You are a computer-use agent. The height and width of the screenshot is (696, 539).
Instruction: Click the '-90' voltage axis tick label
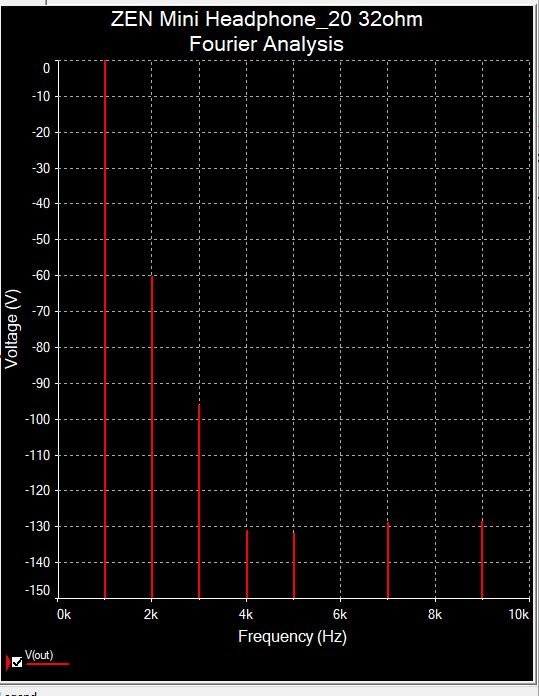click(41, 383)
